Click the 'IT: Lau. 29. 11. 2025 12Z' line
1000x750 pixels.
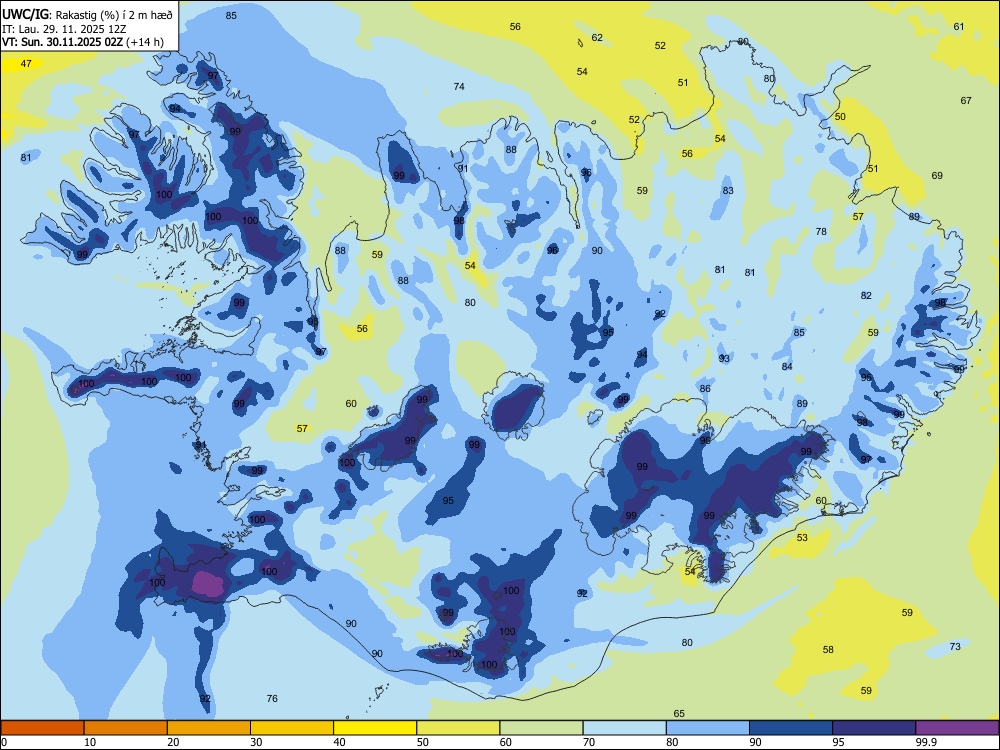coord(64,29)
